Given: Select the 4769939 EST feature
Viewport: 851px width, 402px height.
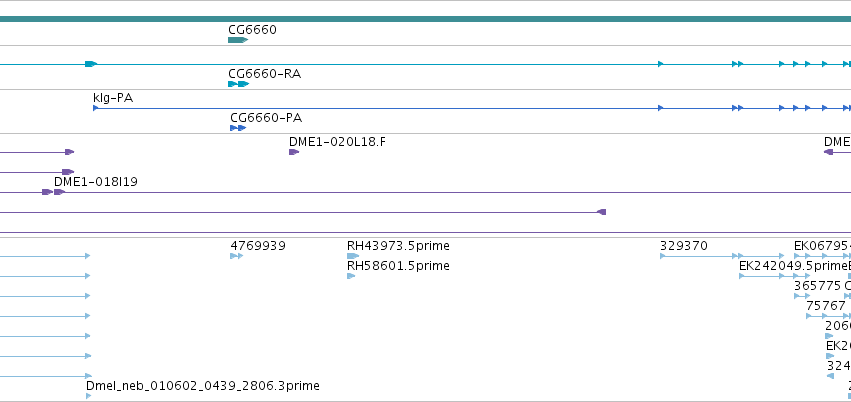Looking at the screenshot, I should (237, 256).
